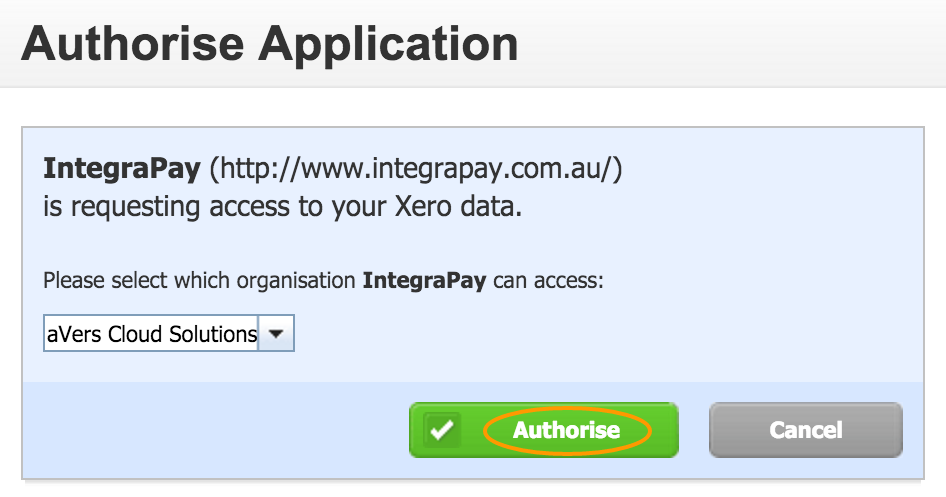This screenshot has height=497, width=946.
Task: Click the green Authorise button label
Action: tap(567, 430)
